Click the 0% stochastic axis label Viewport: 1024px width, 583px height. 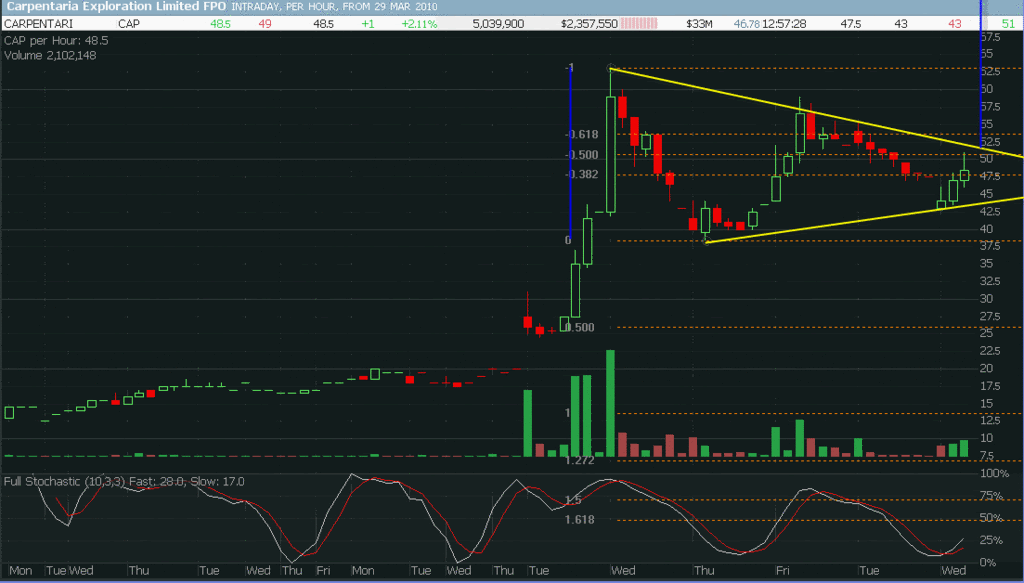coord(989,562)
